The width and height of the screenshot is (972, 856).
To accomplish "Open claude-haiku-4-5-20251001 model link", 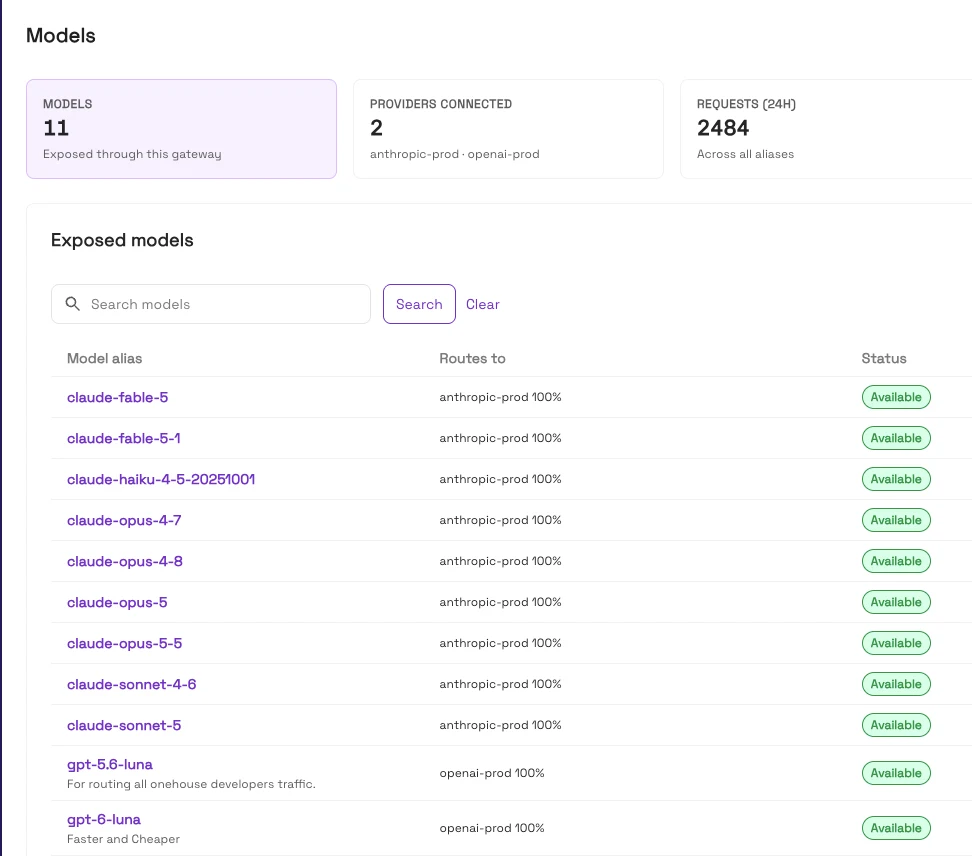I will pyautogui.click(x=161, y=479).
